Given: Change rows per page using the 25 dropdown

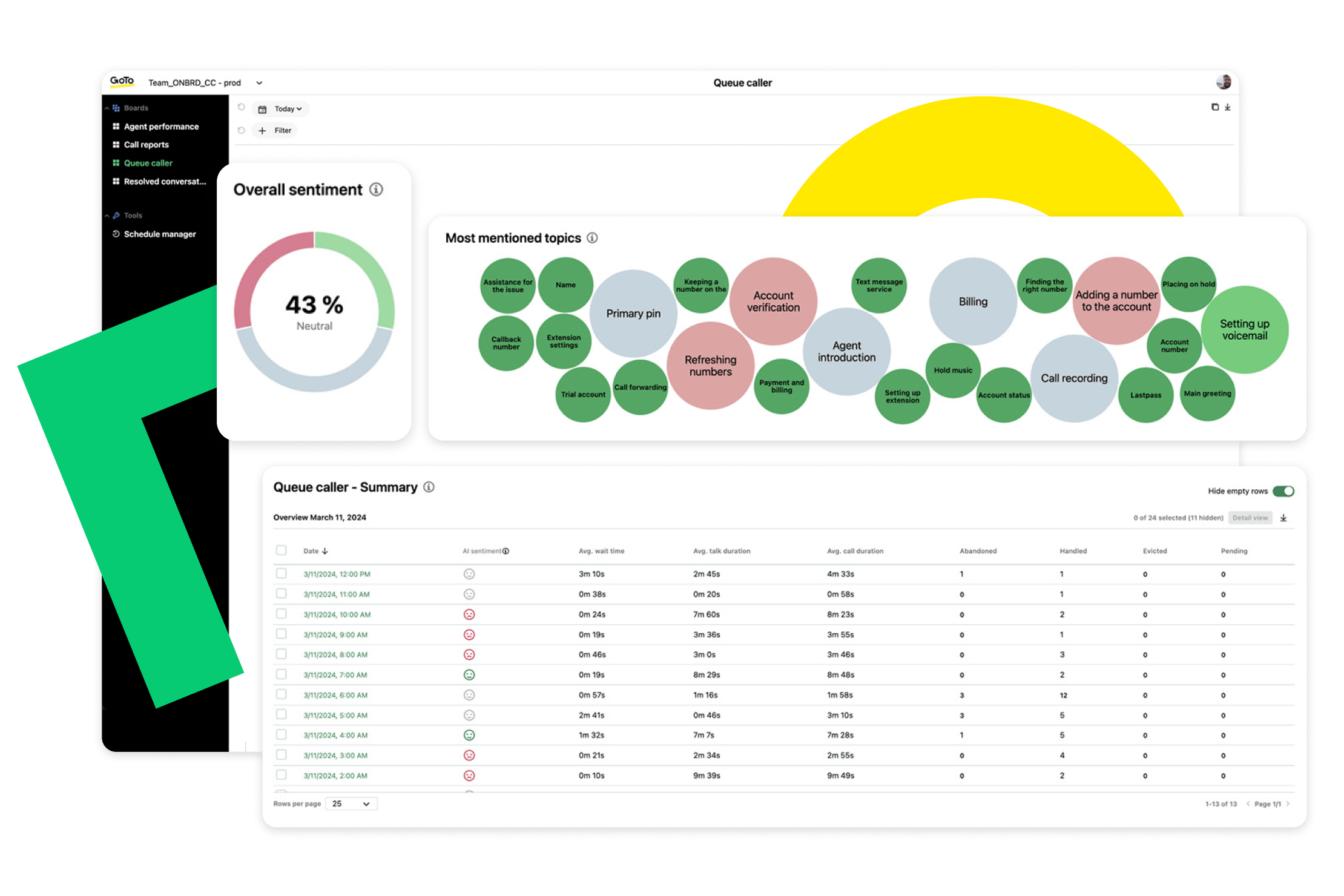Looking at the screenshot, I should coord(351,803).
